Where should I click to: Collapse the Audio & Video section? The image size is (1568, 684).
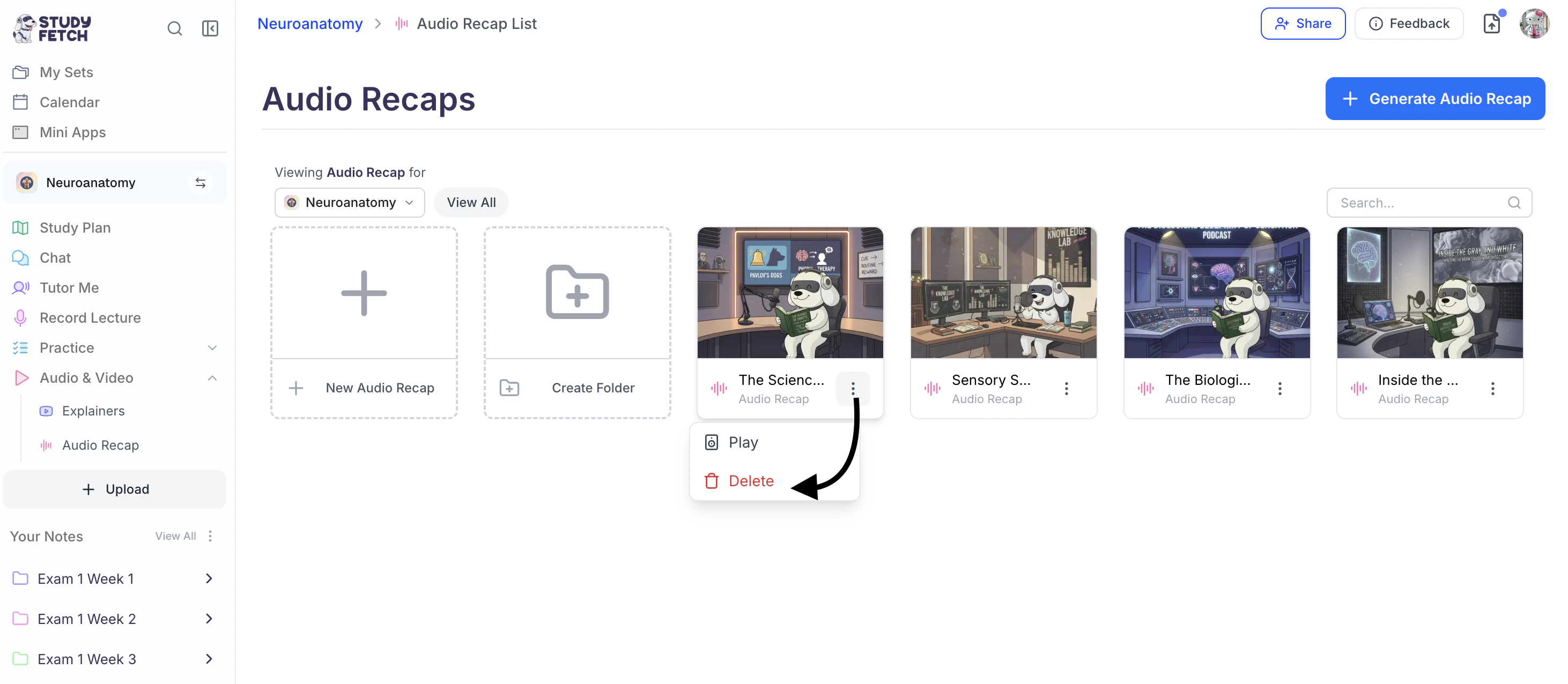[x=212, y=378]
